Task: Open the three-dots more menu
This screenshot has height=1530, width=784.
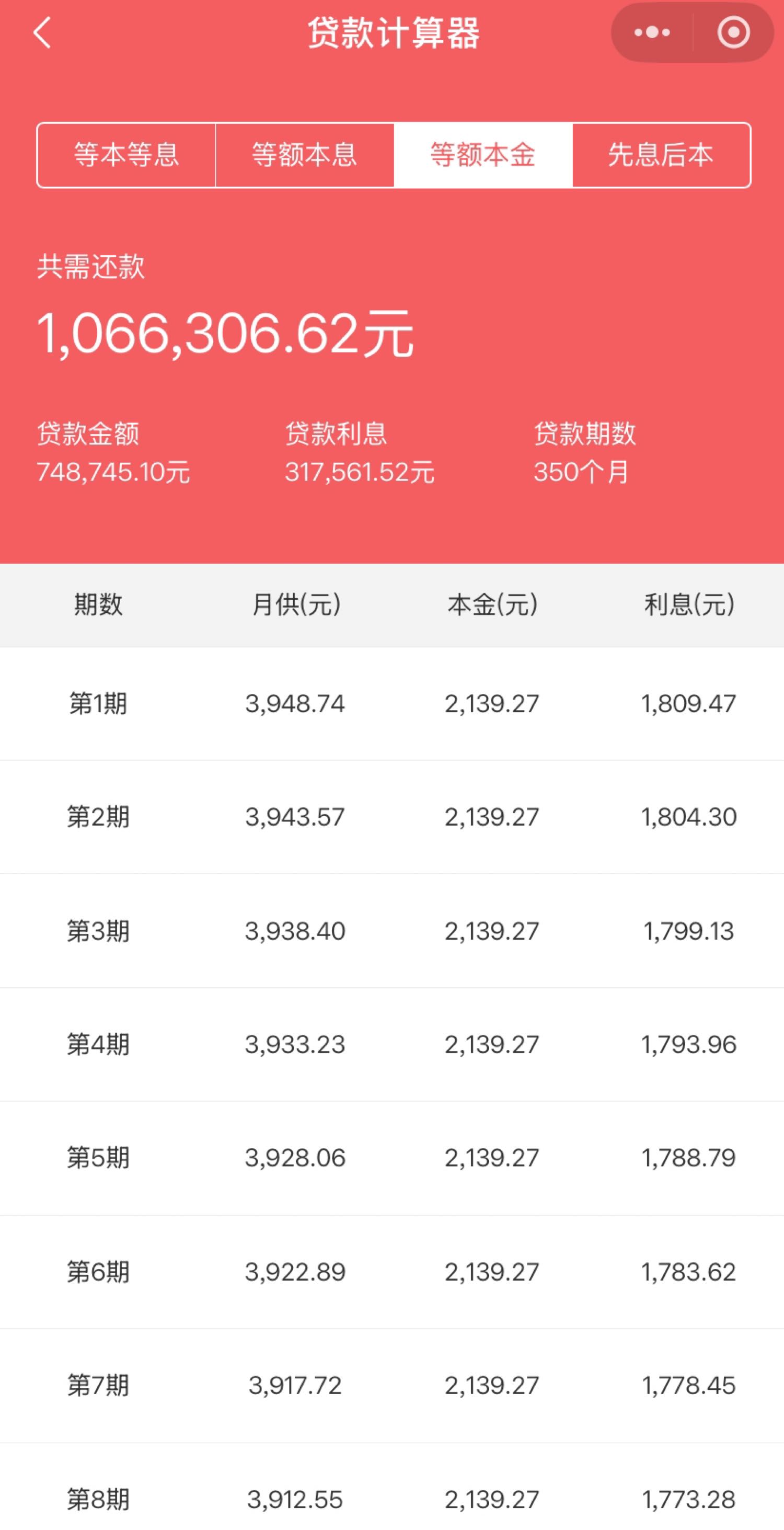Action: pyautogui.click(x=652, y=32)
